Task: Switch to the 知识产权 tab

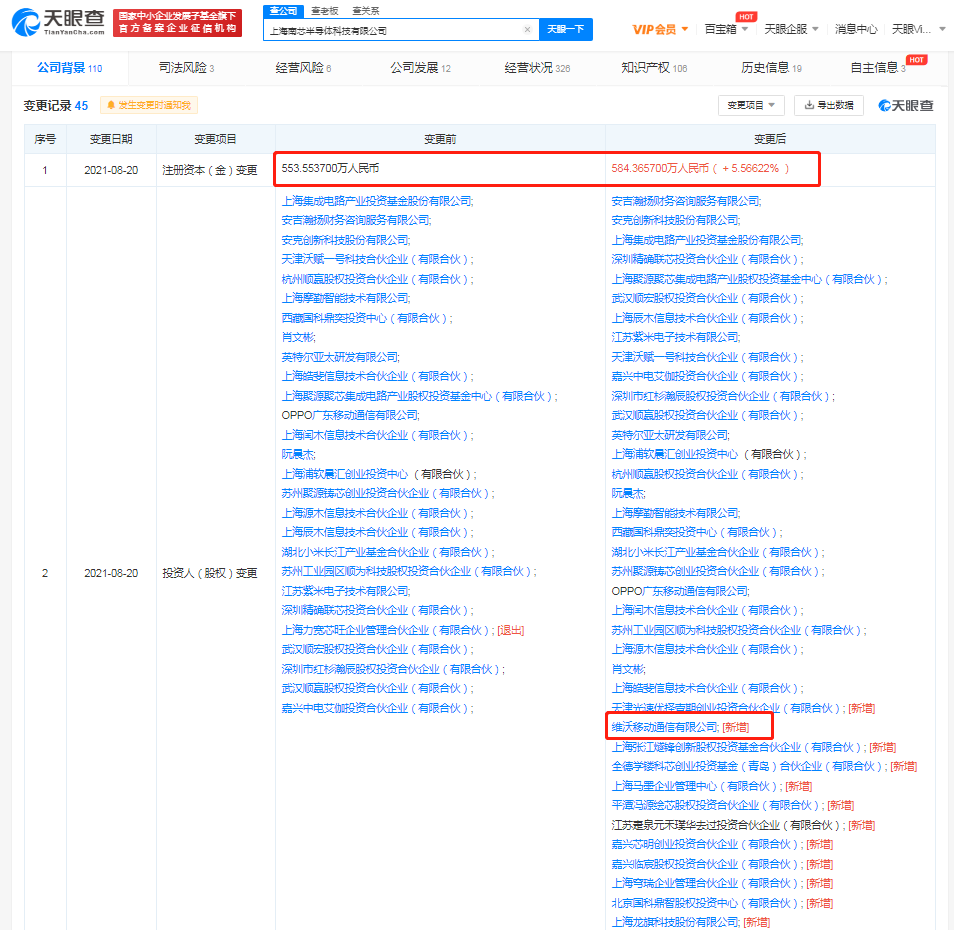Action: (654, 68)
